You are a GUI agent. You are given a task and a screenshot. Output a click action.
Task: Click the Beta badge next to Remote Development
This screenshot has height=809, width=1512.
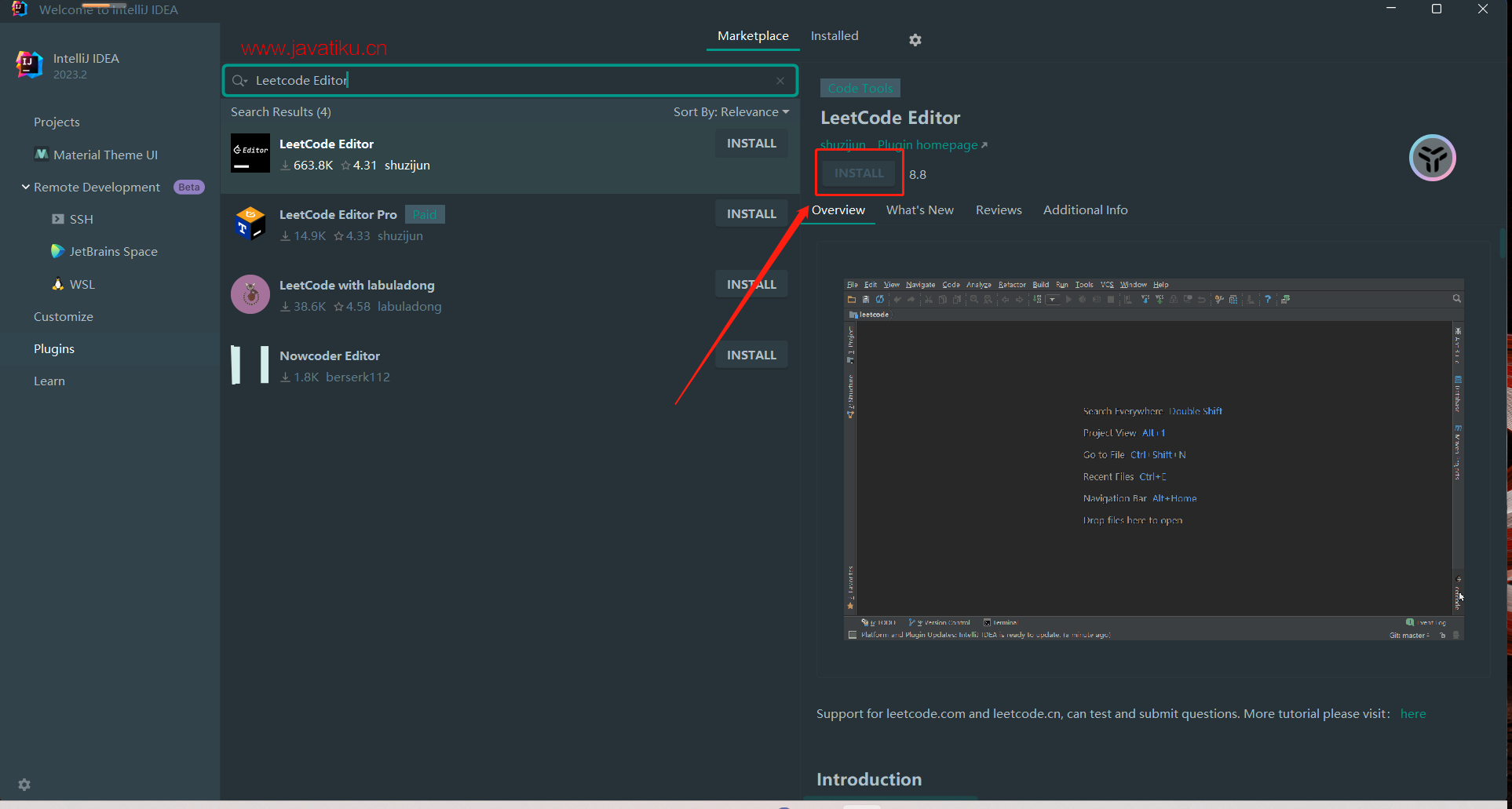(x=188, y=188)
